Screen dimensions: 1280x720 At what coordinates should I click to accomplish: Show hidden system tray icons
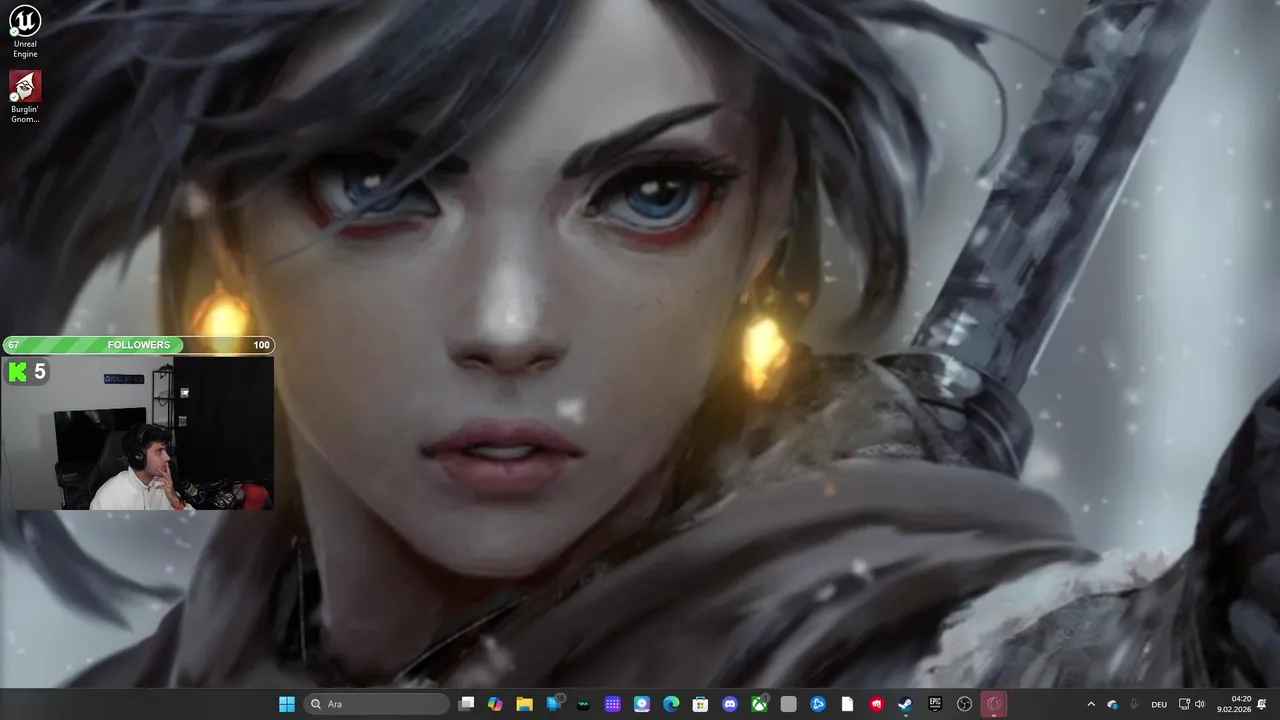[x=1091, y=704]
